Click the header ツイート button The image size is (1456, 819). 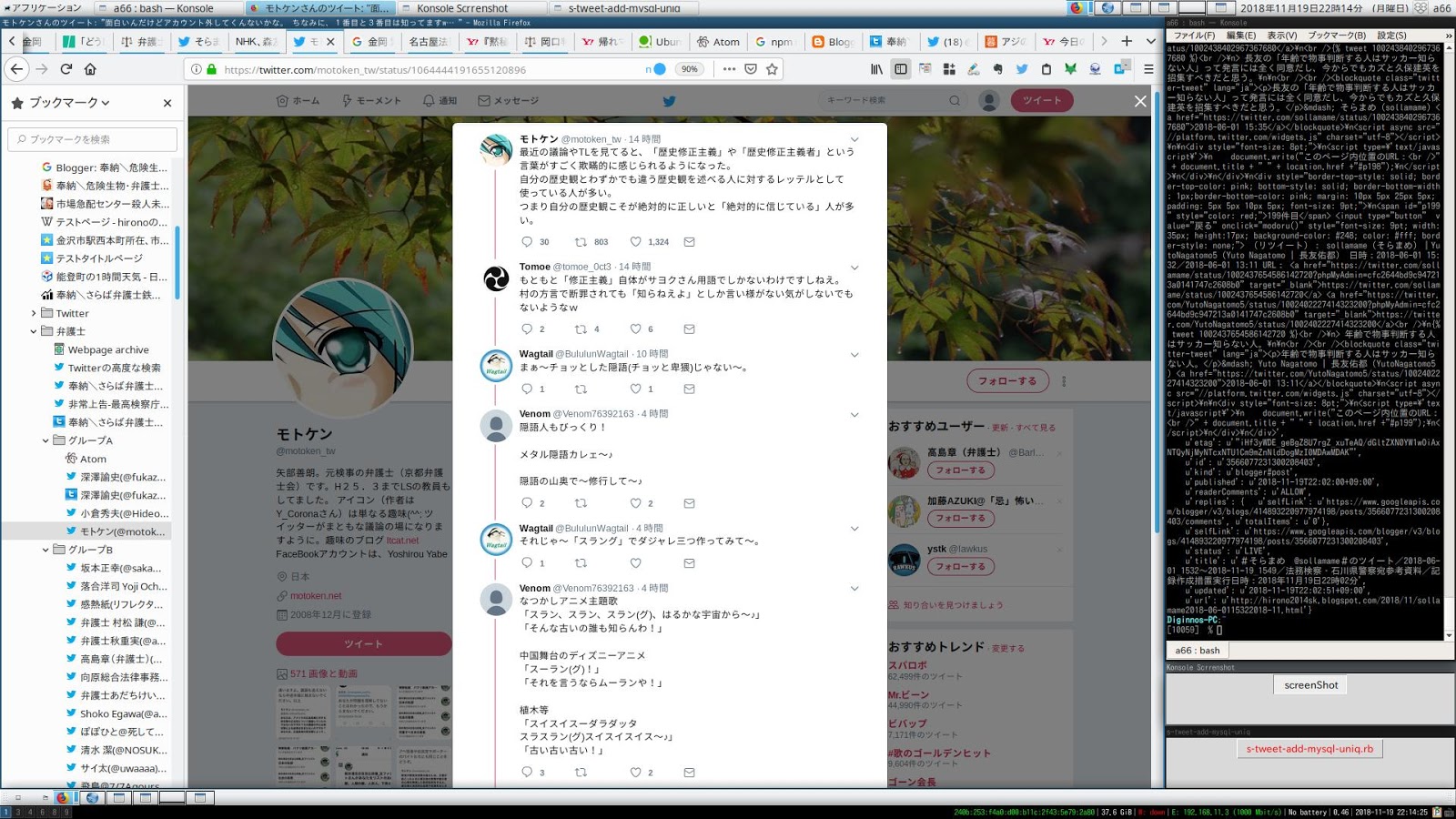1042,101
